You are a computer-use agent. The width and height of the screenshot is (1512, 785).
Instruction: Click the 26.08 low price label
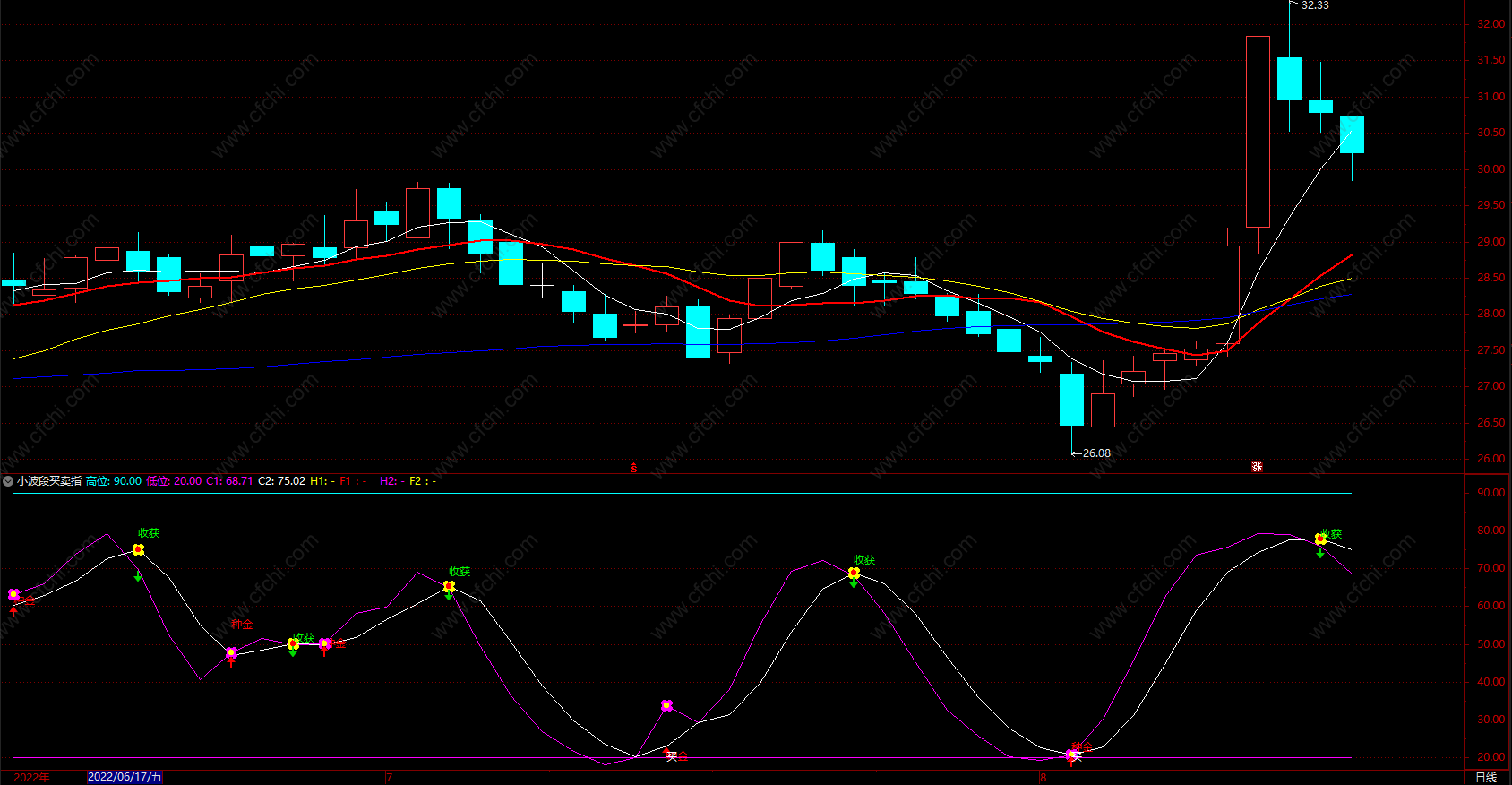pyautogui.click(x=1096, y=453)
